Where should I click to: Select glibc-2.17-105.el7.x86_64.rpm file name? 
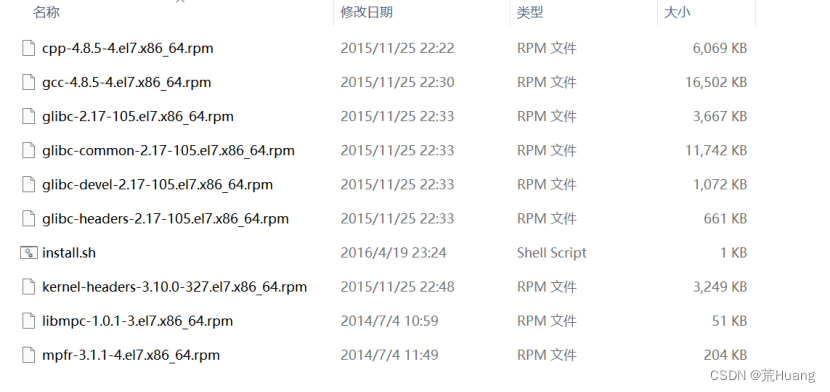pos(138,116)
